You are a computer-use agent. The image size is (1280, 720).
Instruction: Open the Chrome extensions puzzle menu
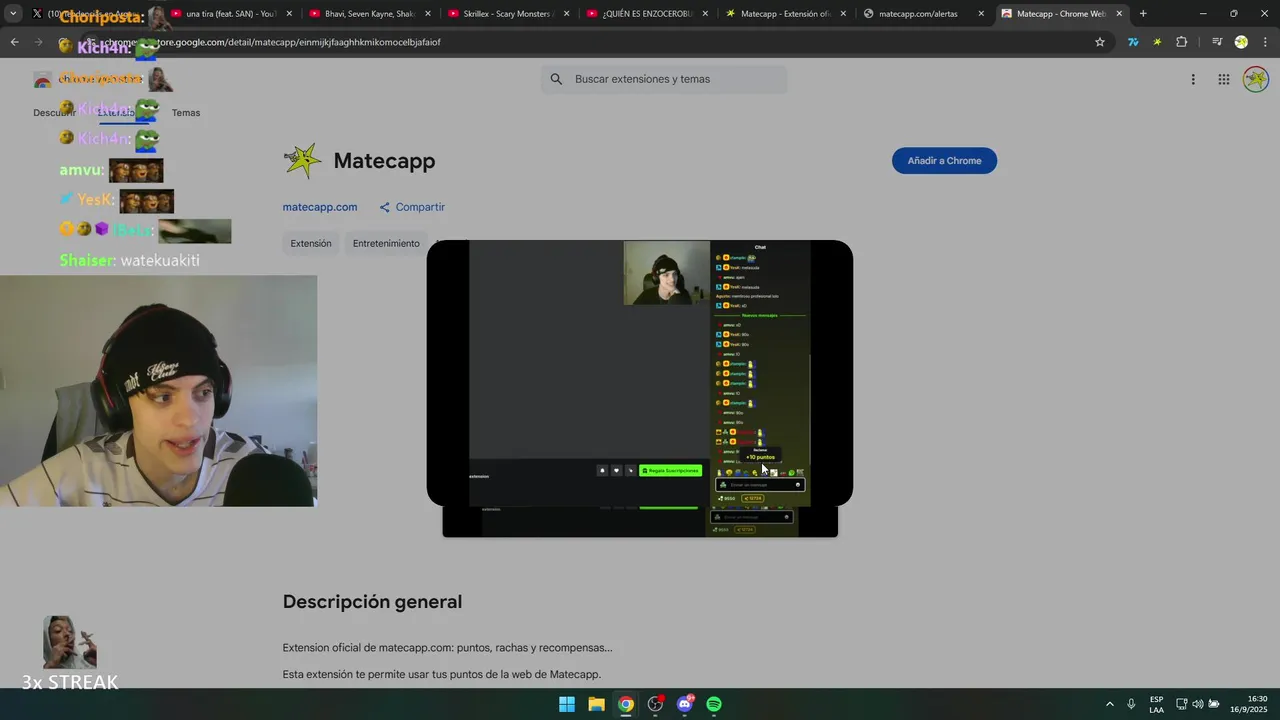[x=1182, y=42]
